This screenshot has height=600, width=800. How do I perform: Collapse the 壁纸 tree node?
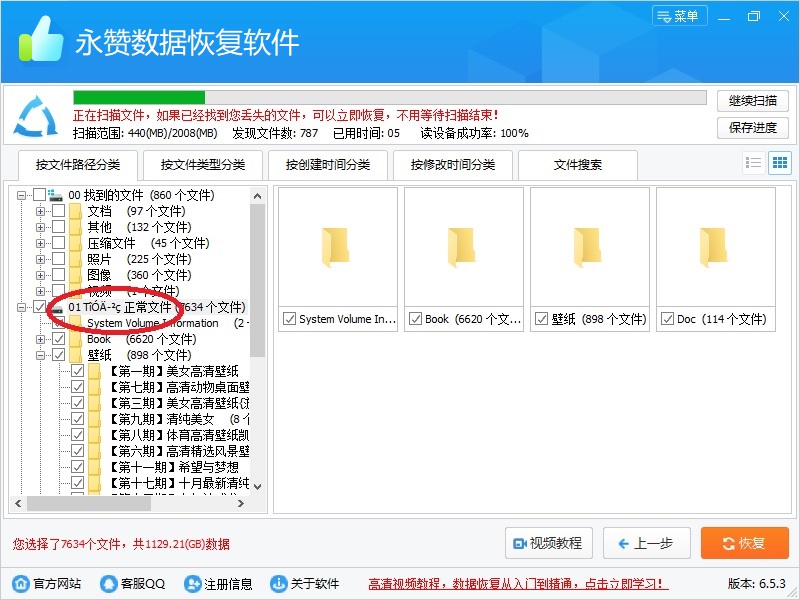pos(40,355)
